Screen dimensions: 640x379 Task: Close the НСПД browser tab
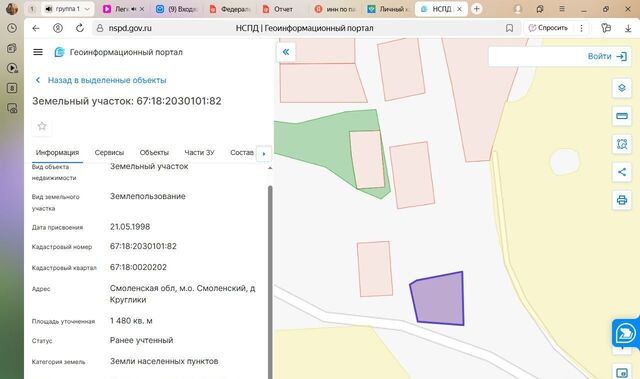[x=459, y=9]
